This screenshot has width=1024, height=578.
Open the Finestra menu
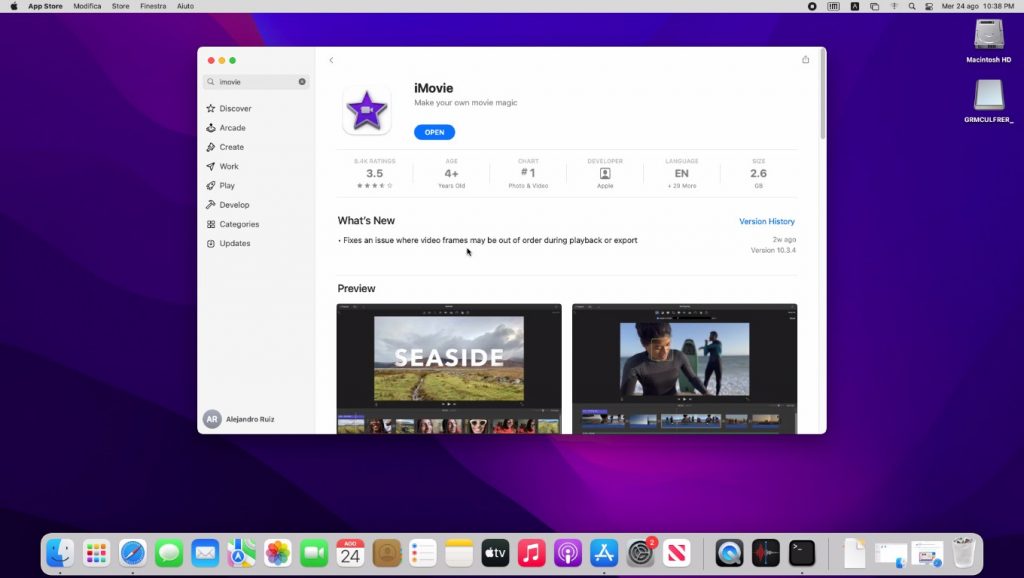click(x=153, y=6)
